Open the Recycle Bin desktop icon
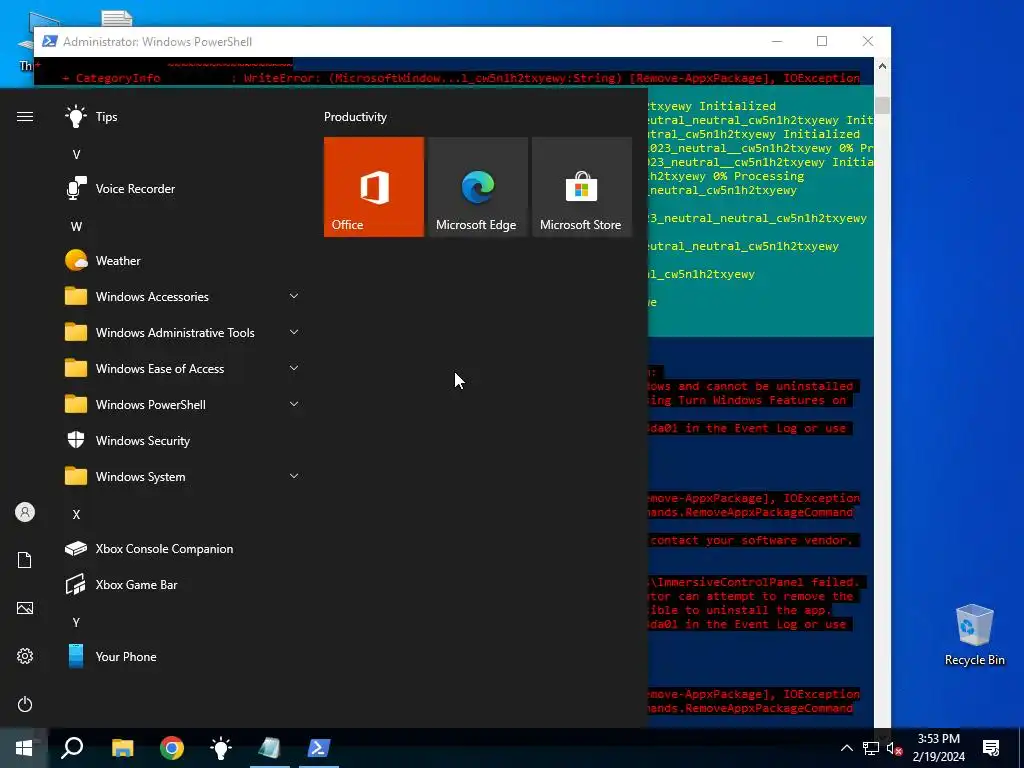The height and width of the screenshot is (768, 1024). pos(974,635)
